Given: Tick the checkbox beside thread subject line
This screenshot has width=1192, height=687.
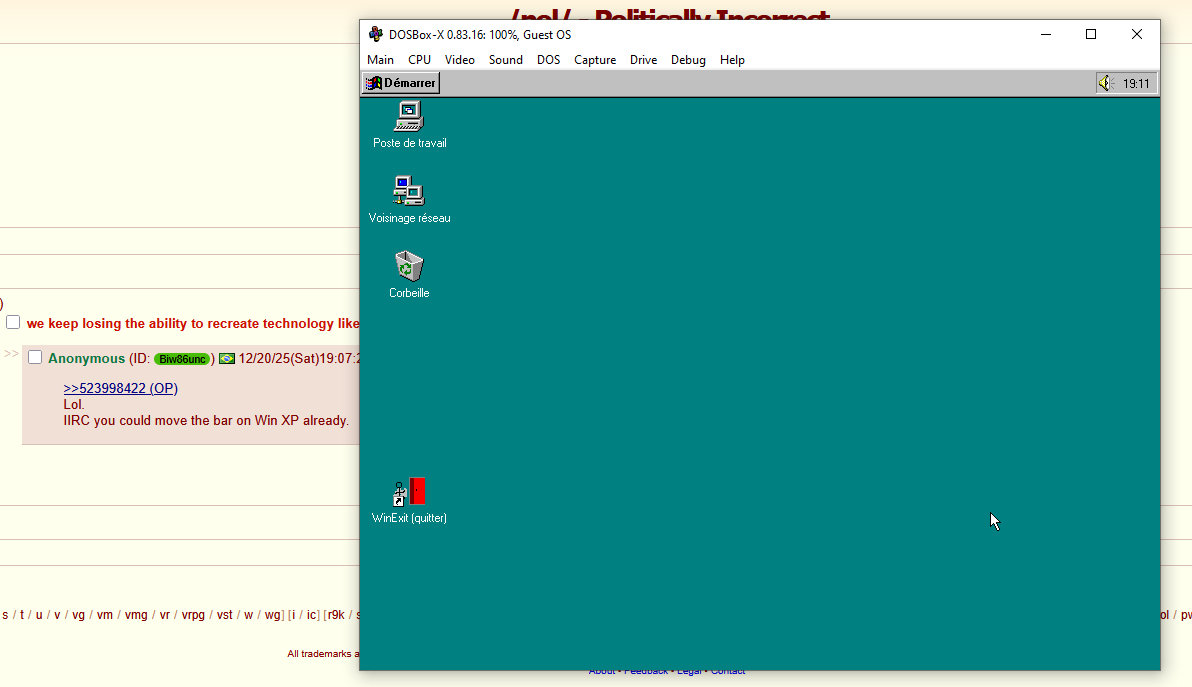Looking at the screenshot, I should [13, 322].
